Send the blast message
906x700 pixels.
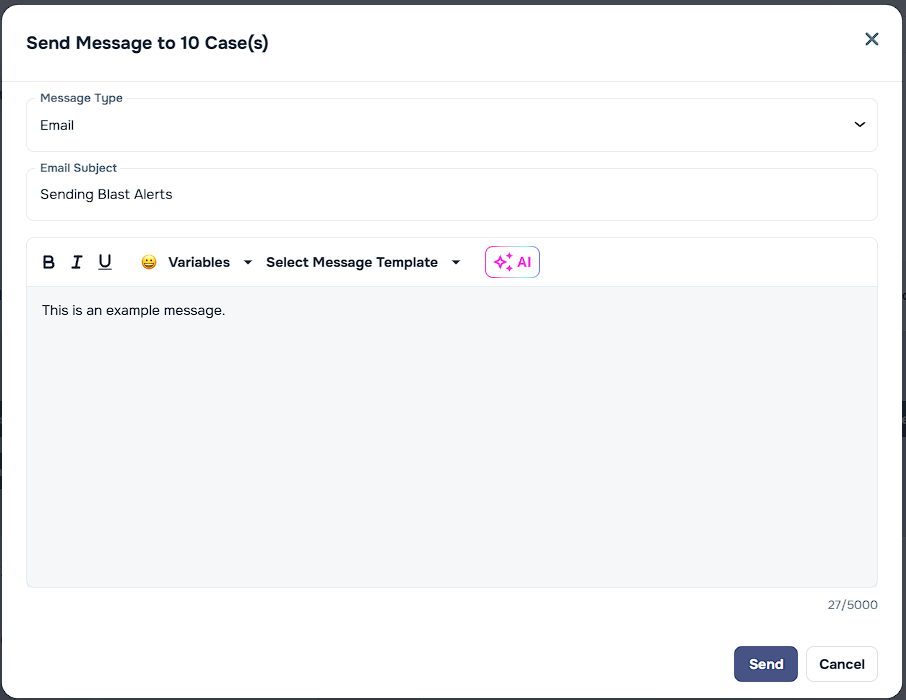(765, 663)
